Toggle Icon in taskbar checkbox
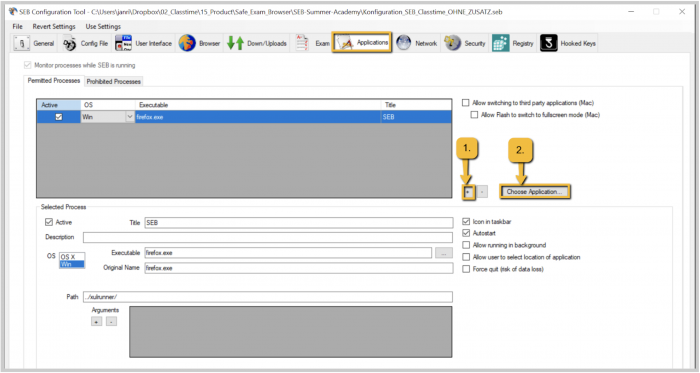 coord(466,222)
